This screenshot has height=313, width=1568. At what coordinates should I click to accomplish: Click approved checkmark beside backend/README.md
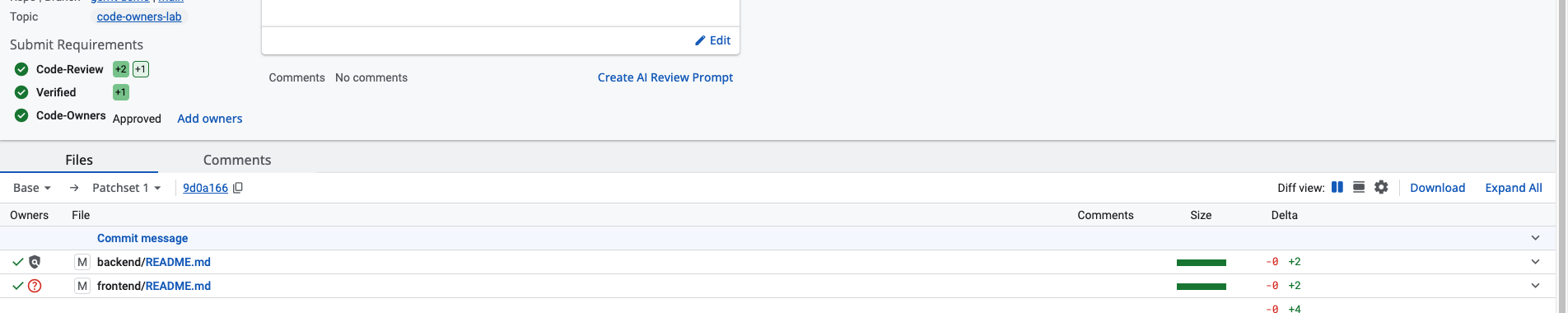(17, 262)
